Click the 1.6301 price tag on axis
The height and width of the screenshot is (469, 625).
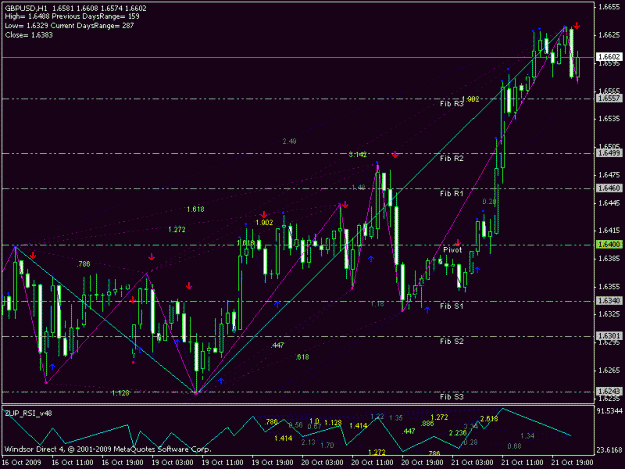click(x=609, y=336)
